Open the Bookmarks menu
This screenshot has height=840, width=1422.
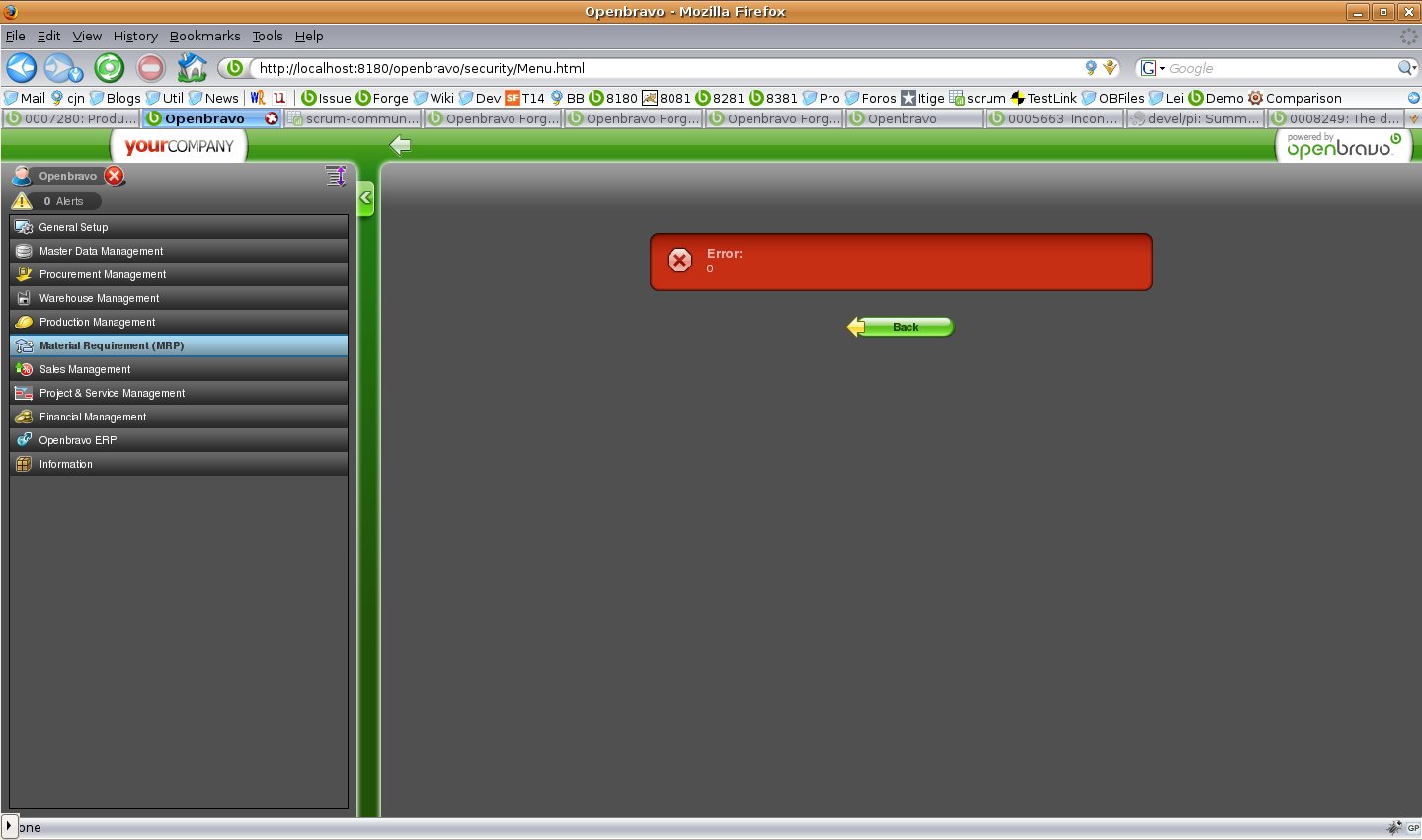point(204,36)
